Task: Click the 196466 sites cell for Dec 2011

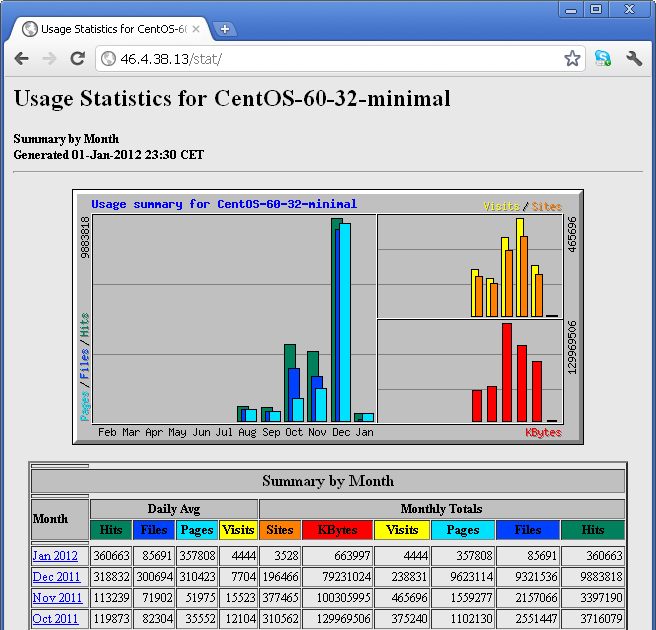Action: coord(280,576)
